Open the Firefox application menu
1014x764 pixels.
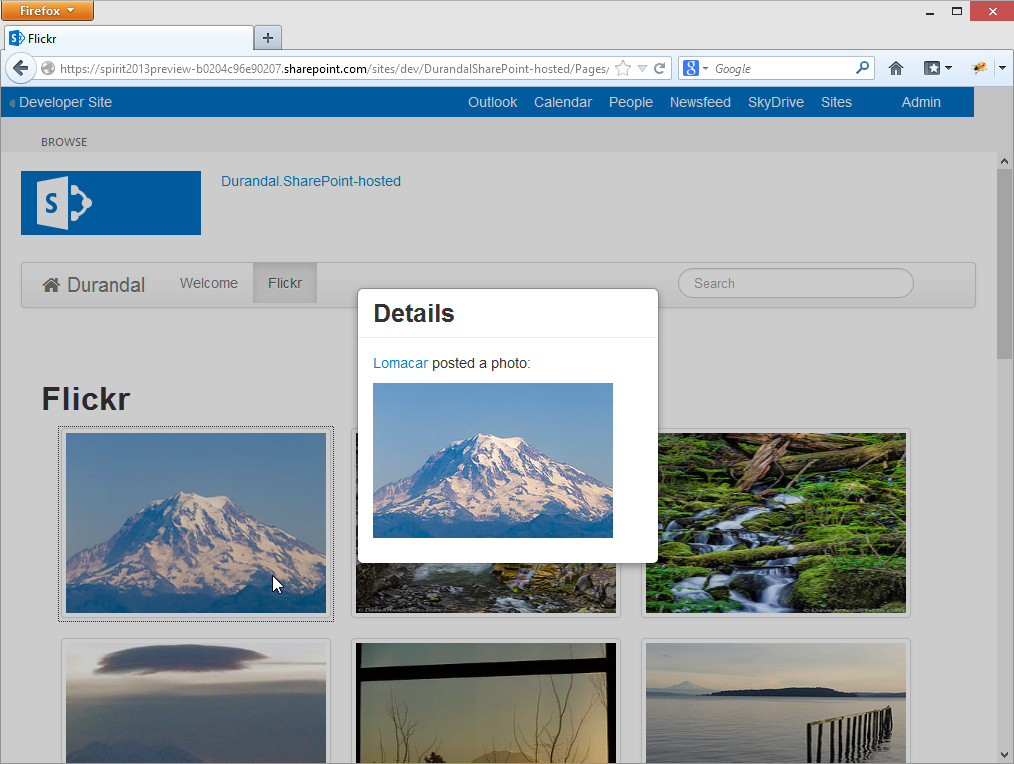[x=47, y=10]
